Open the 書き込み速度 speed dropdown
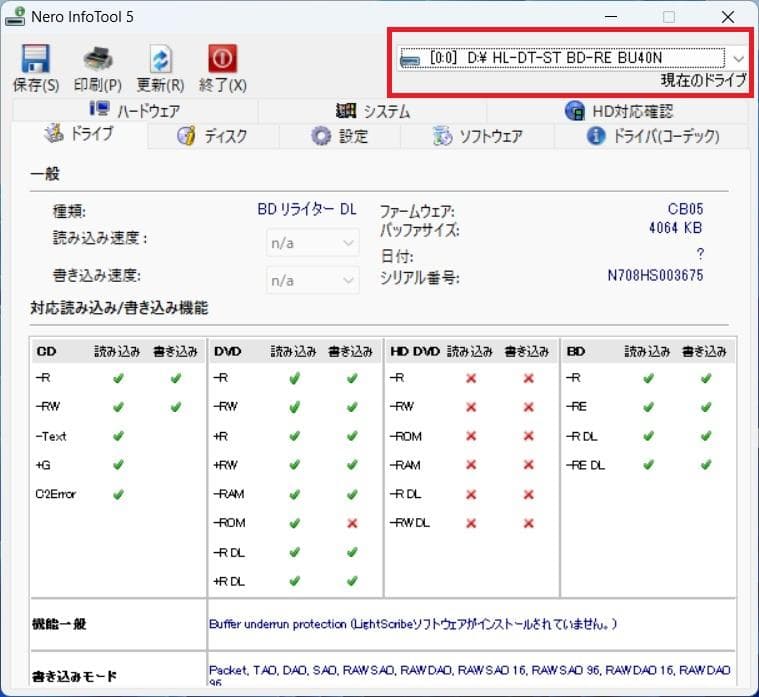This screenshot has height=697, width=759. [313, 280]
